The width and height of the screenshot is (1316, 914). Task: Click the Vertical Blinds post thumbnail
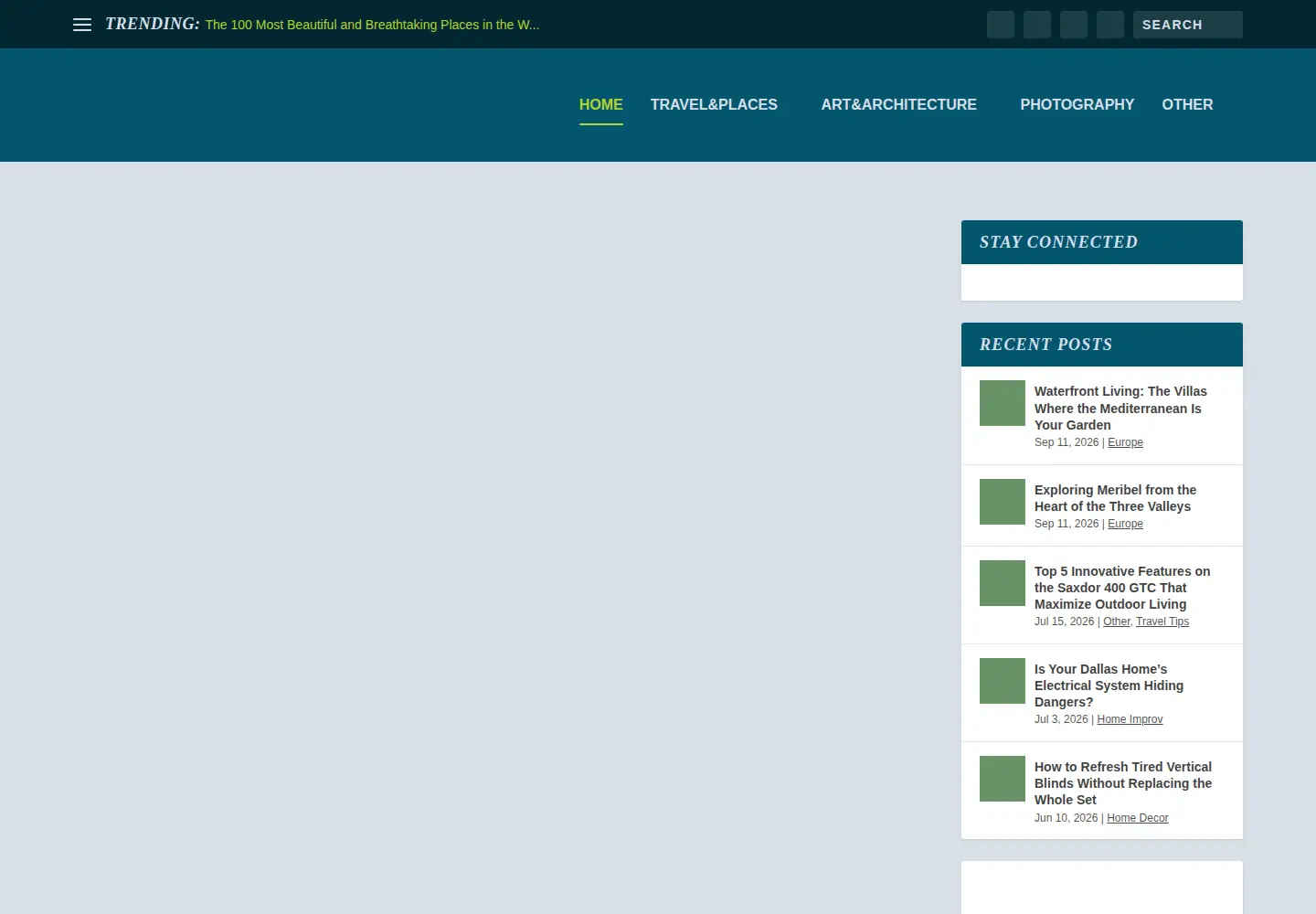[1003, 779]
